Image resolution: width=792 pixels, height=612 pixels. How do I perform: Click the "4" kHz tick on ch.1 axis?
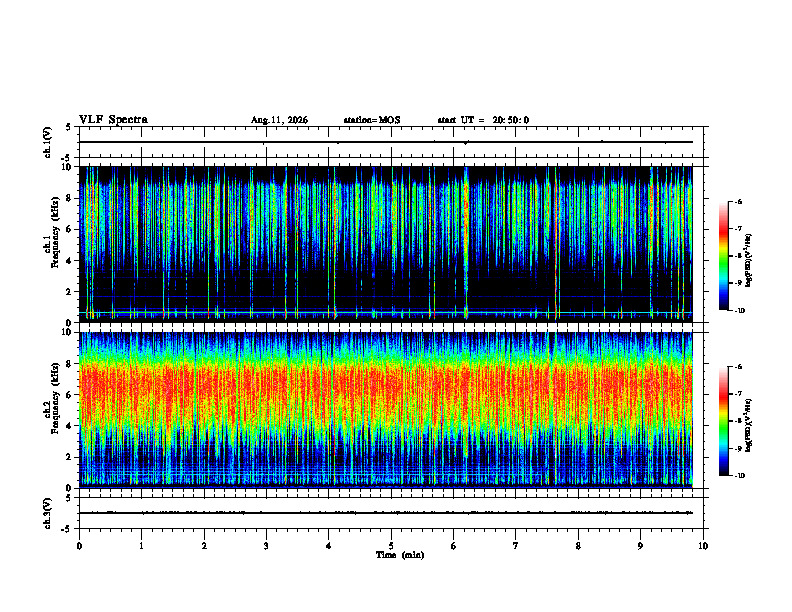tap(69, 261)
